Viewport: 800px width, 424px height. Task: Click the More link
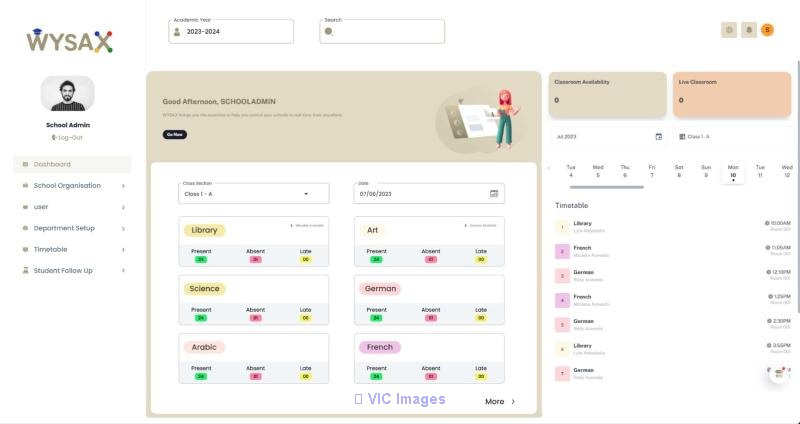tap(494, 402)
